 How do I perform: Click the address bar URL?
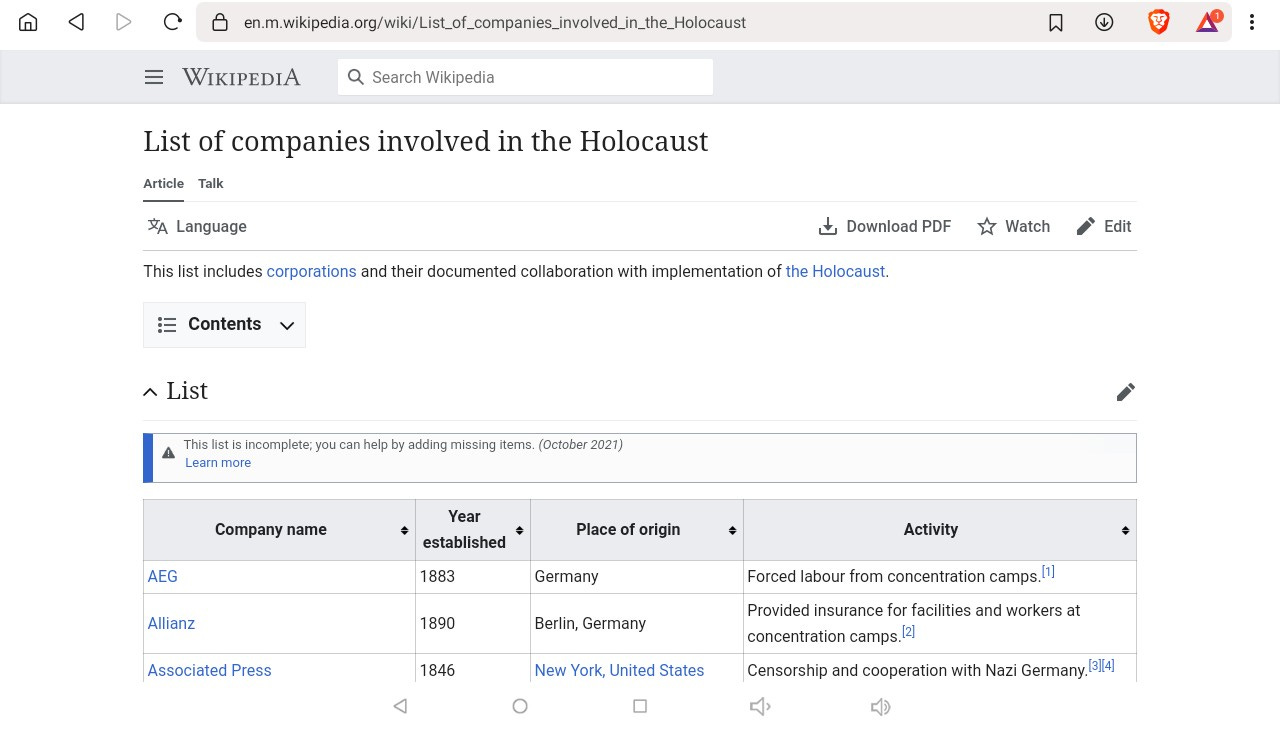pos(495,22)
